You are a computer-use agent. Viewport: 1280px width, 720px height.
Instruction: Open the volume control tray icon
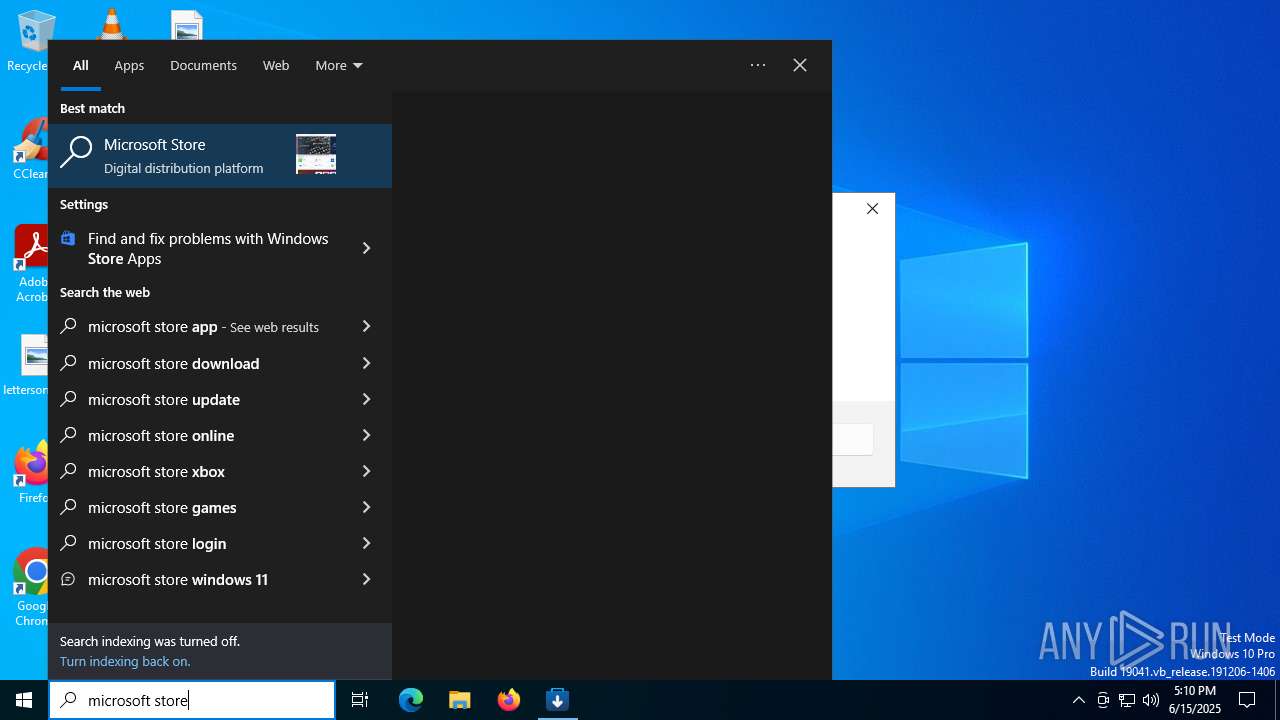(1151, 700)
